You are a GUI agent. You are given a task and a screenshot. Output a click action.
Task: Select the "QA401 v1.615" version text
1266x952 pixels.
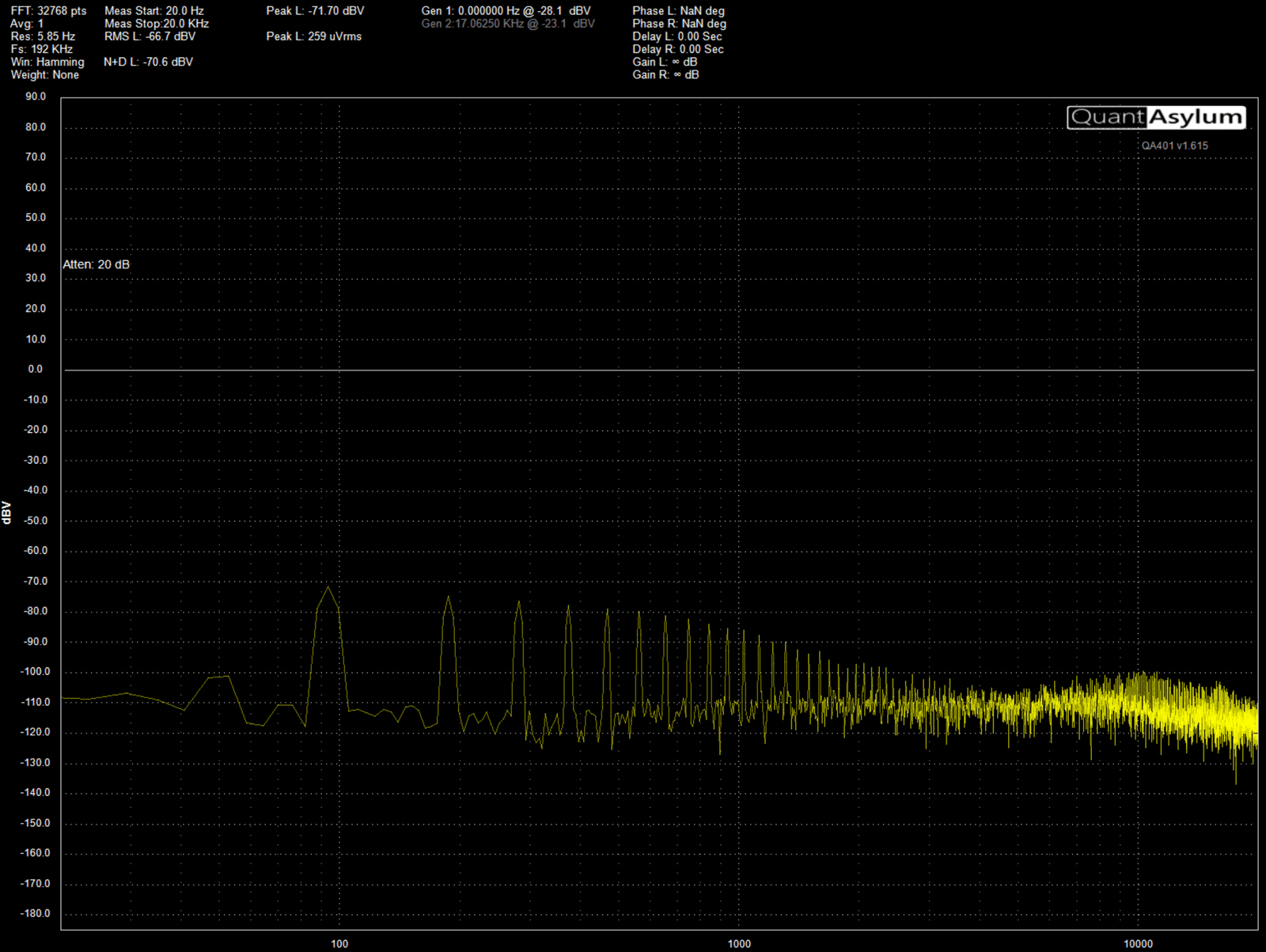pyautogui.click(x=1175, y=146)
